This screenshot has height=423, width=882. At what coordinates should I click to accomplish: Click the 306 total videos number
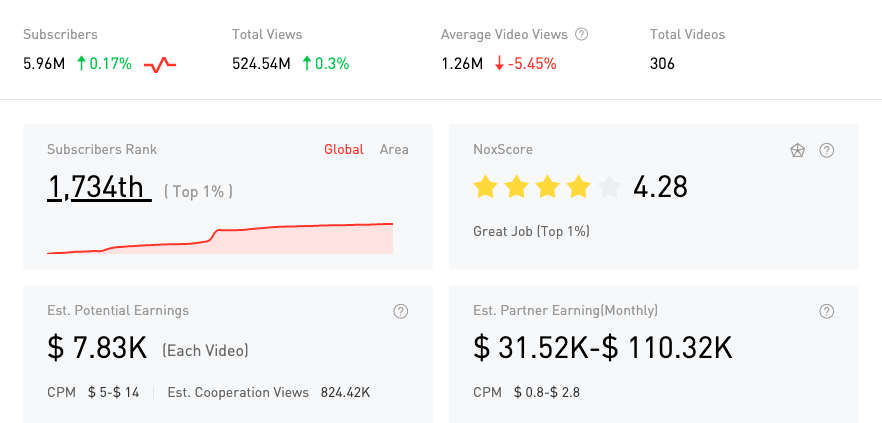click(662, 64)
